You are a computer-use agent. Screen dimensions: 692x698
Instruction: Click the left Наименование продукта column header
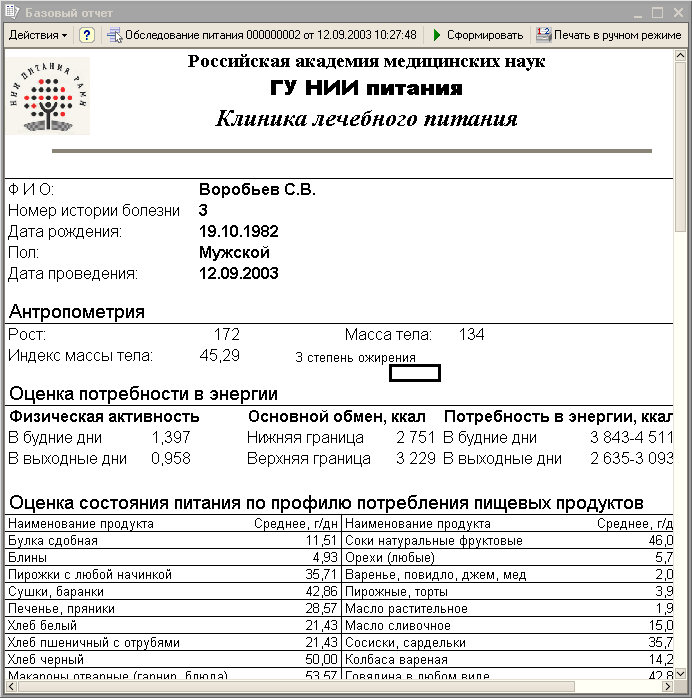click(x=81, y=524)
